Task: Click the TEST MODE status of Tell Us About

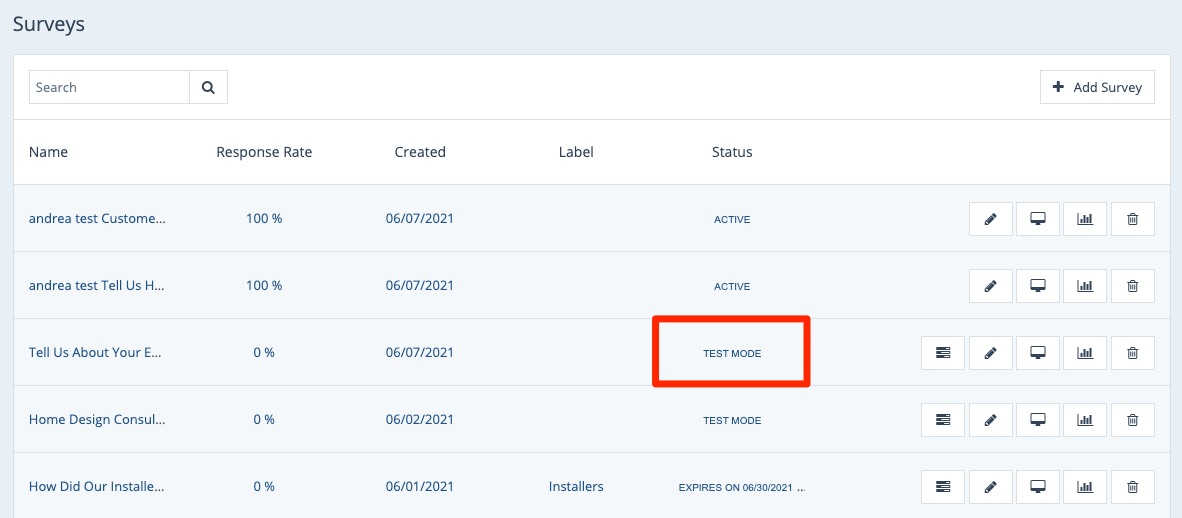Action: tap(732, 353)
